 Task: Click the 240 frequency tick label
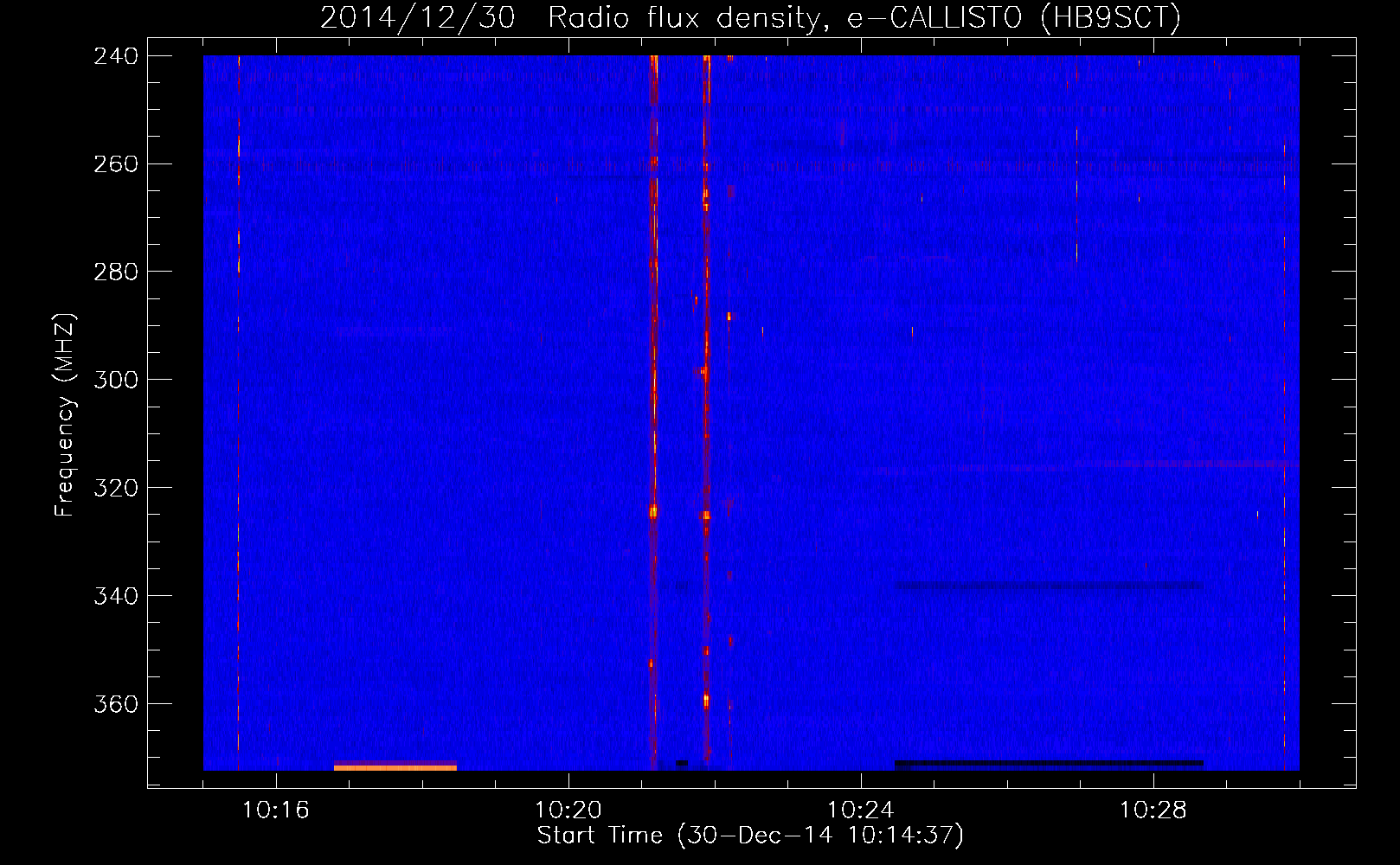(x=116, y=56)
